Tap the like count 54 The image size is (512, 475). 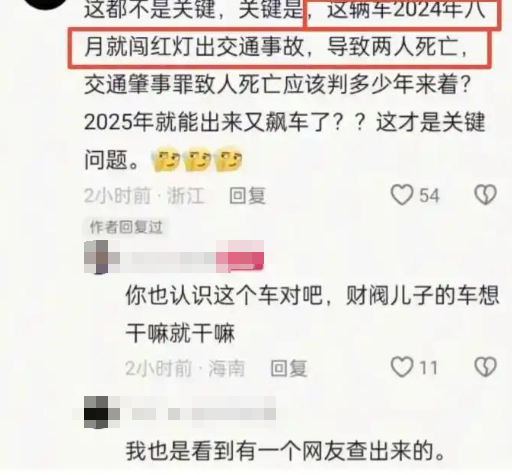[429, 195]
